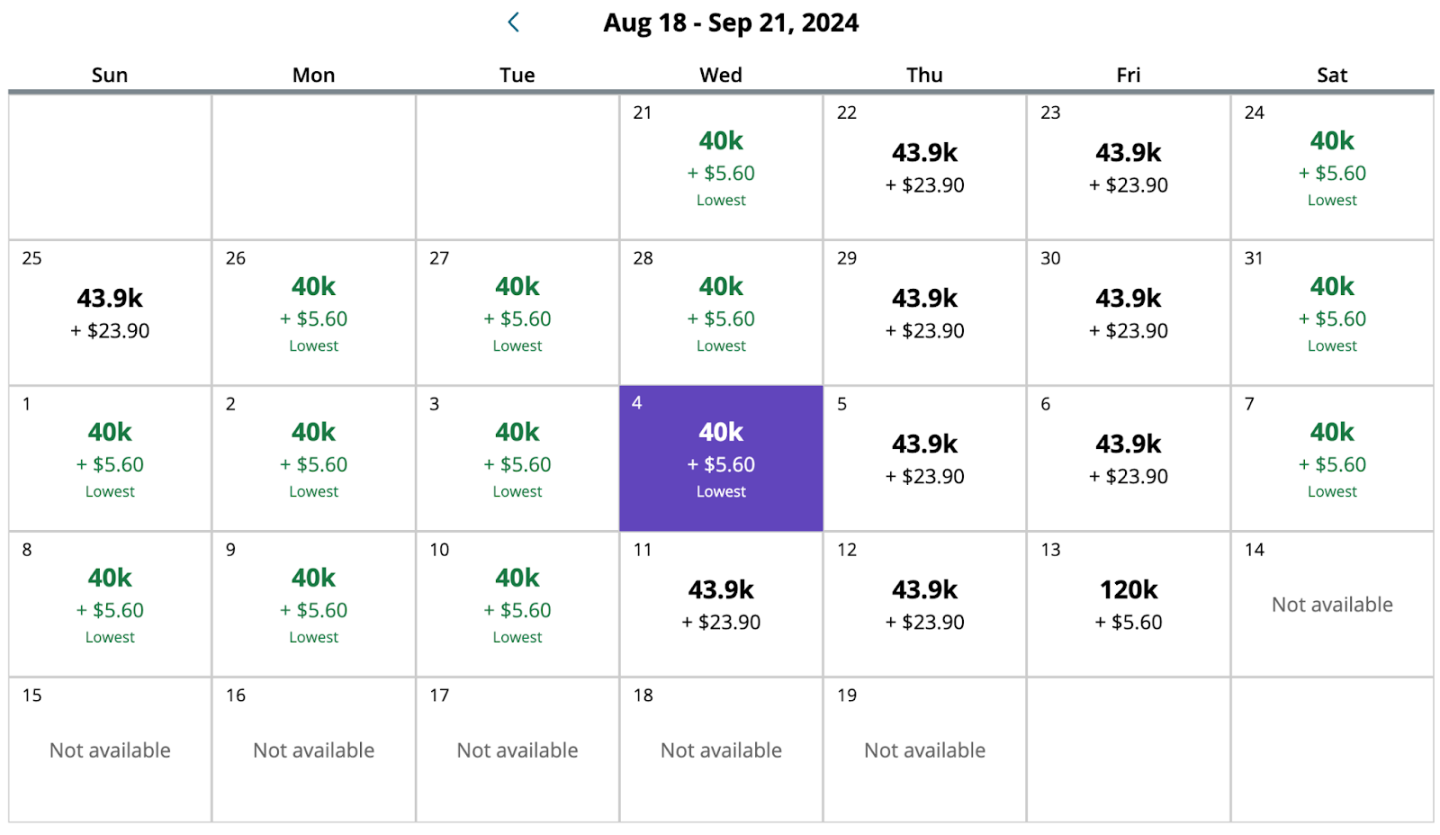Pick August 30 fare at 43.9k
The height and width of the screenshot is (835, 1440).
(1128, 313)
